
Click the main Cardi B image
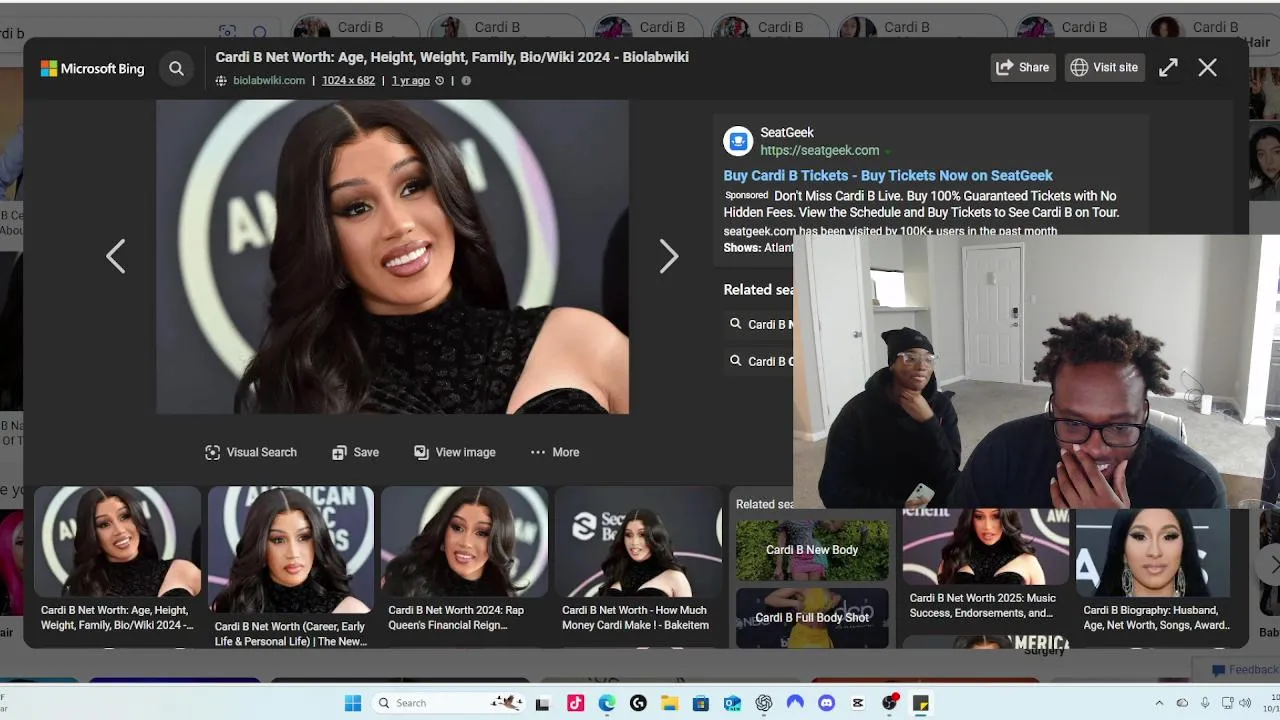click(392, 257)
